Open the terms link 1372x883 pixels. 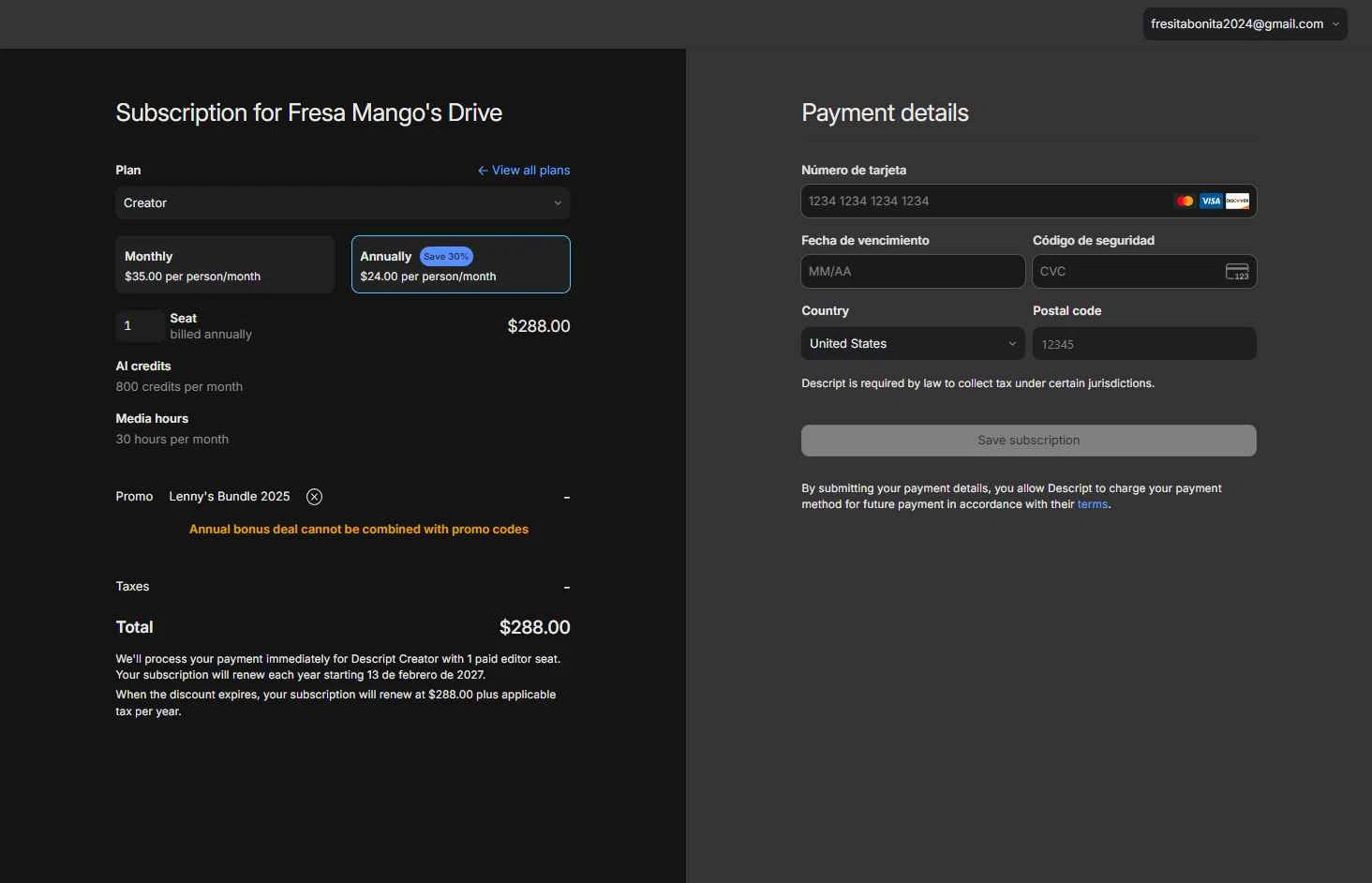[x=1092, y=504]
